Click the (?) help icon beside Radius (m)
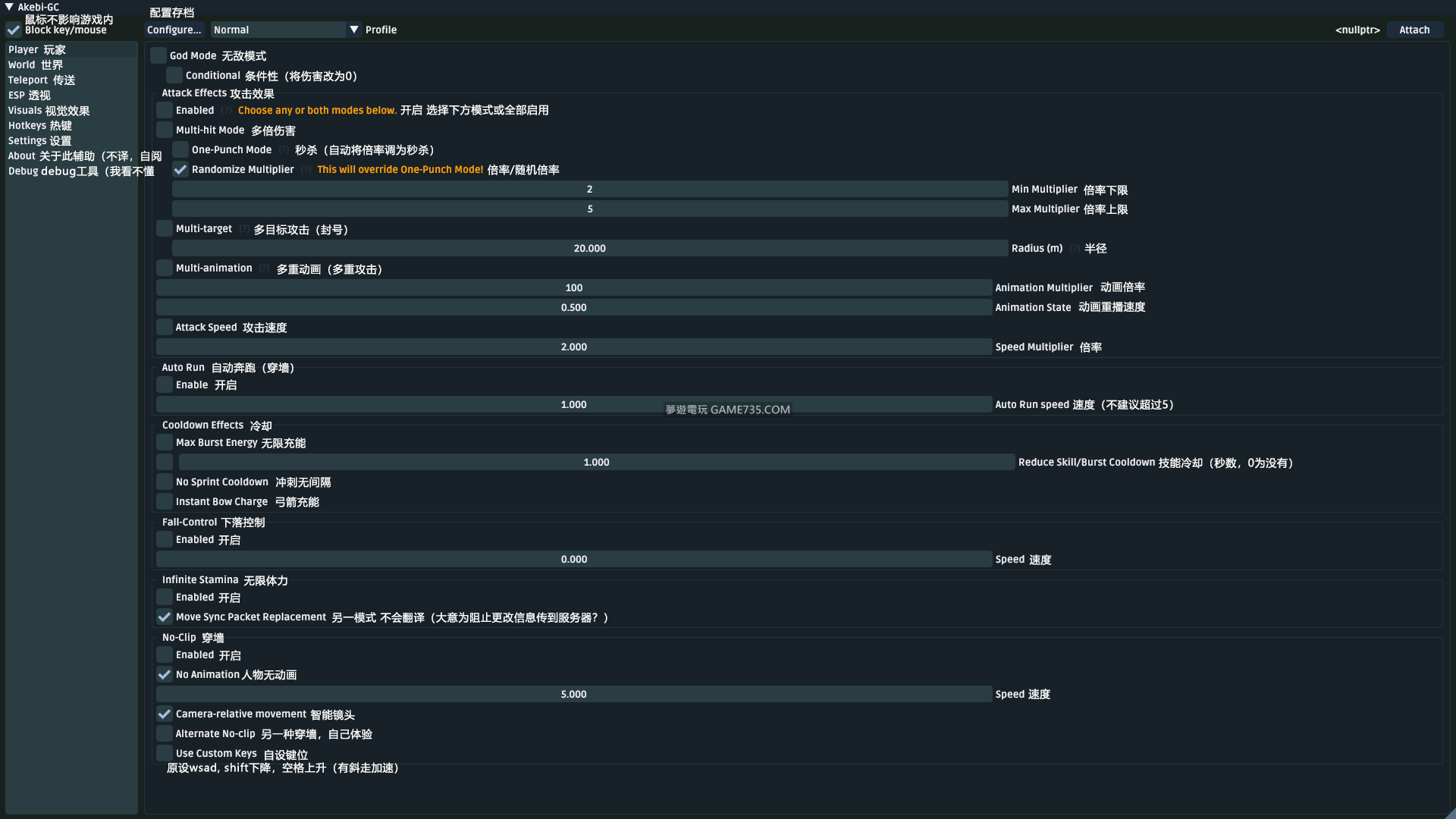Screen dimensions: 1456x819 (x=1074, y=249)
